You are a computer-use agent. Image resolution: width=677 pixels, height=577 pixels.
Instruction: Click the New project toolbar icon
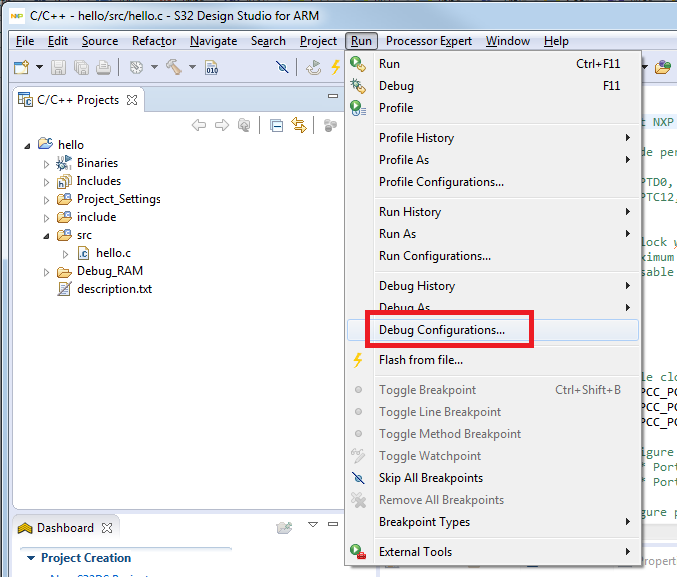[21, 67]
